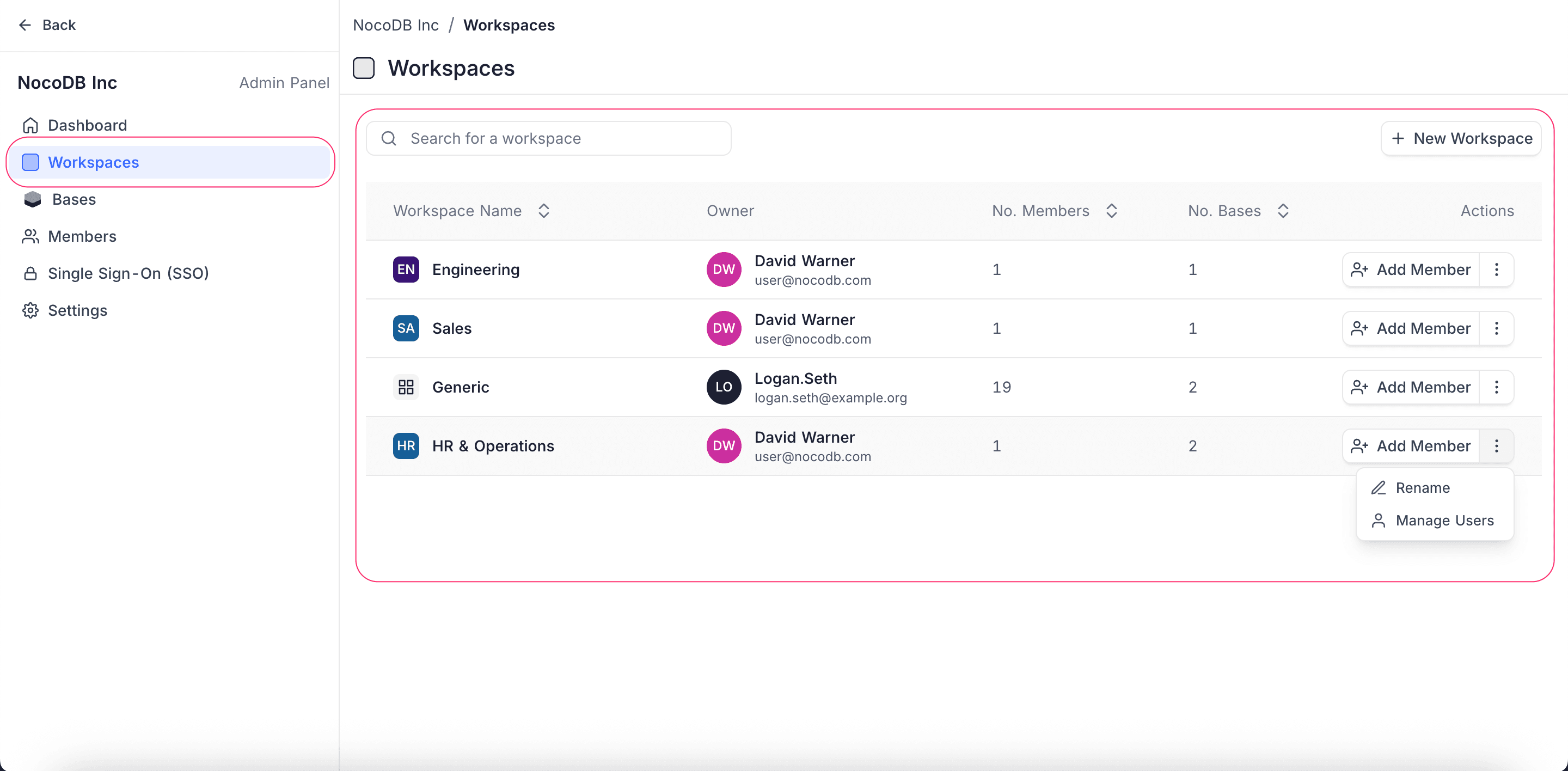
Task: Click the NocoDB Inc breadcrumb link
Action: click(x=396, y=25)
